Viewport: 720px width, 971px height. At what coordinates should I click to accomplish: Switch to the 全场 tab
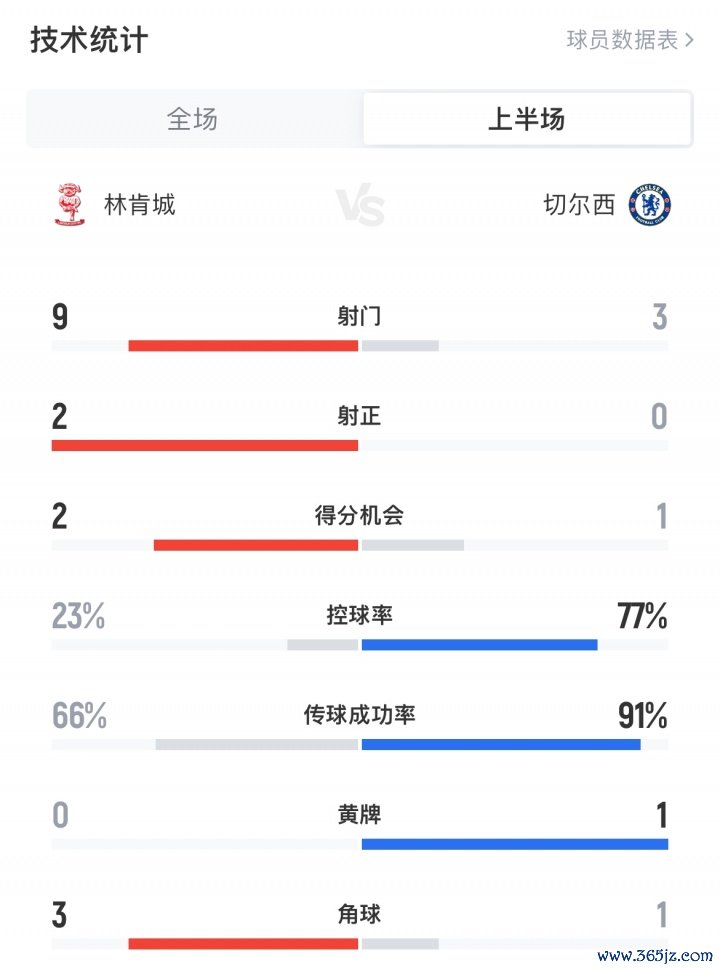(x=193, y=119)
